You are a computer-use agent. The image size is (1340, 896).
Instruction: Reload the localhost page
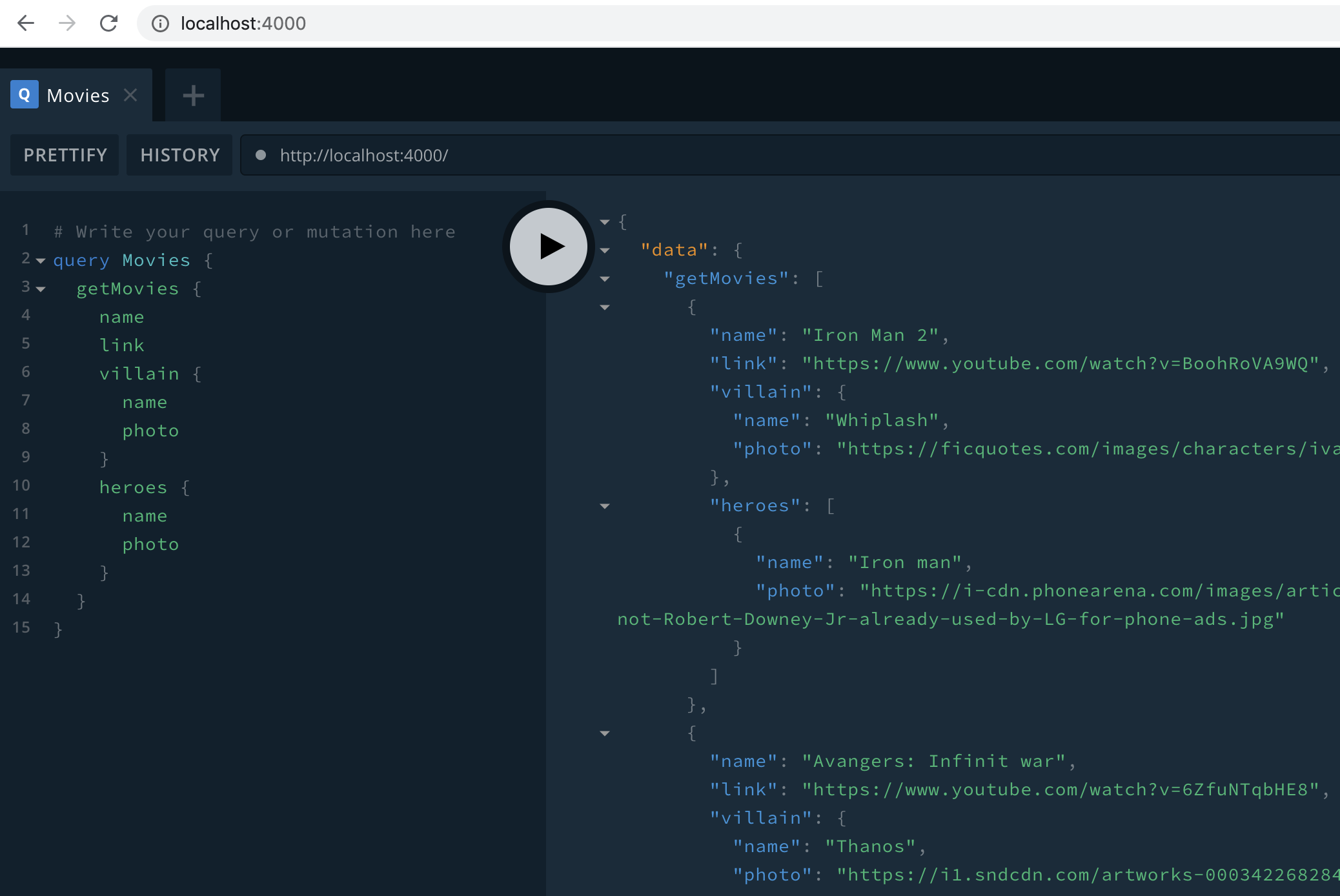[108, 23]
